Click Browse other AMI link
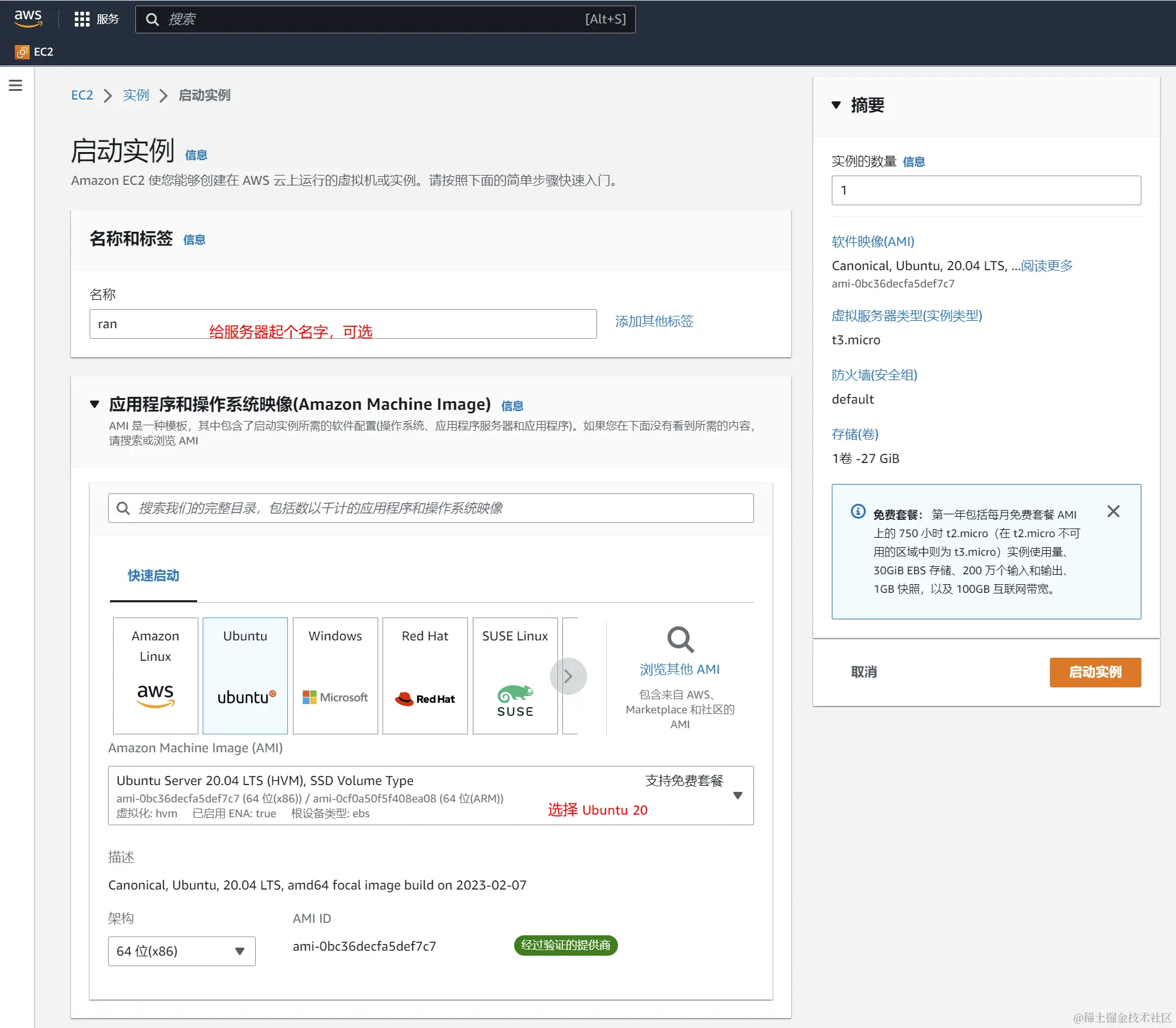This screenshot has width=1176, height=1028. (x=680, y=669)
